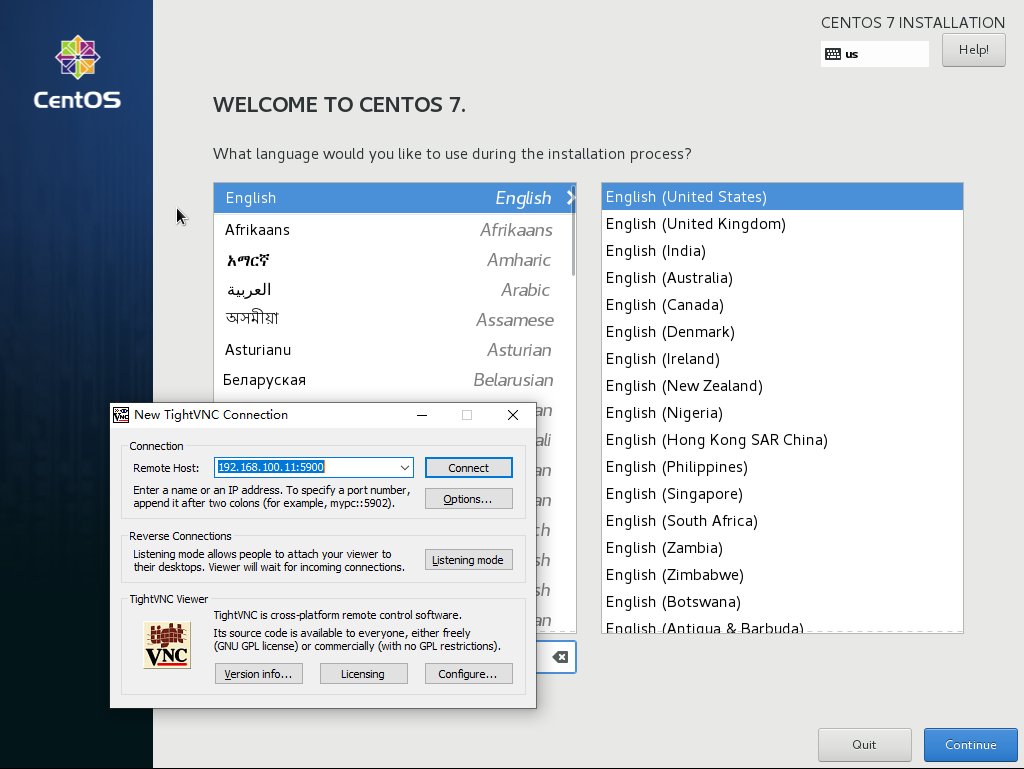Viewport: 1024px width, 769px height.
Task: Select English (Nigeria) locale
Action: [x=782, y=413]
